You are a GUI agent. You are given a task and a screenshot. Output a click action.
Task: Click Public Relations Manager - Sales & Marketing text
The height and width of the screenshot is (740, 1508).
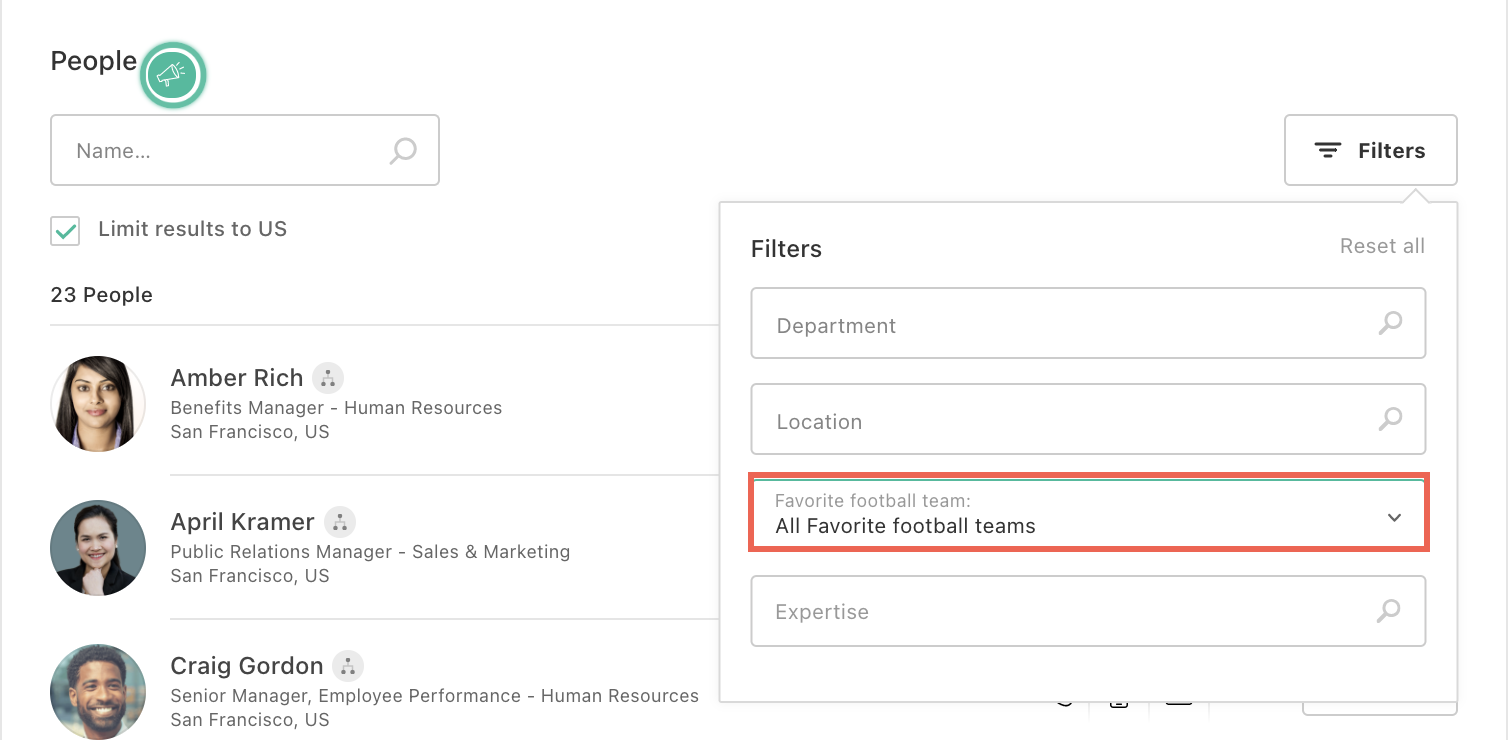coord(370,552)
